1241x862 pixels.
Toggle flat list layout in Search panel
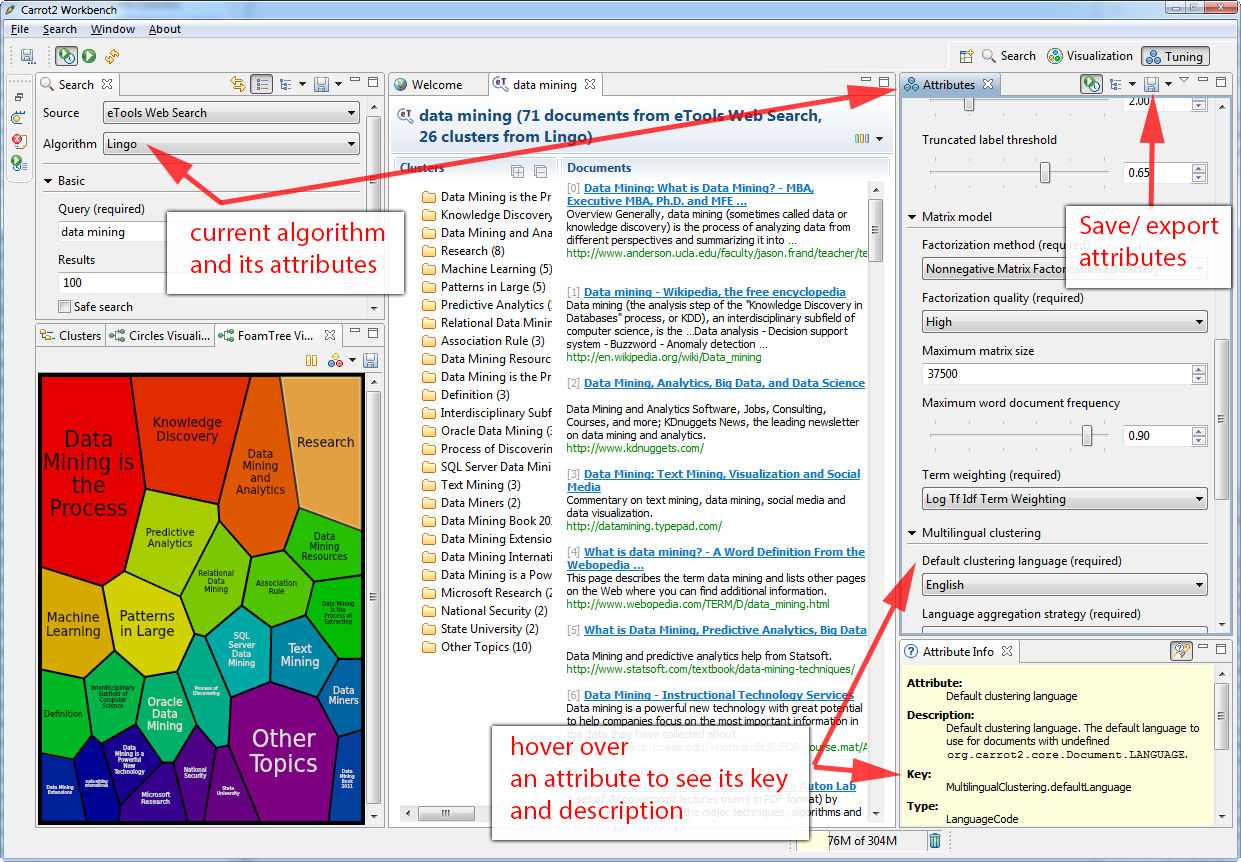[261, 84]
